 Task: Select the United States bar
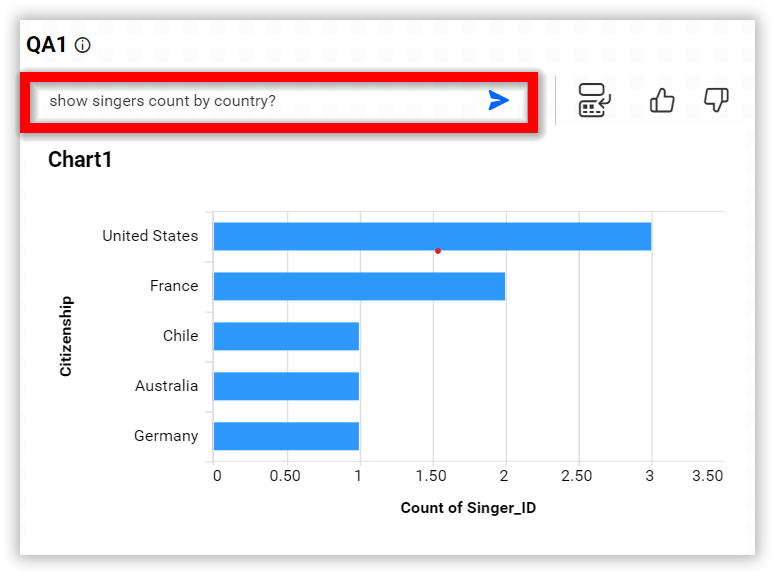(x=432, y=236)
